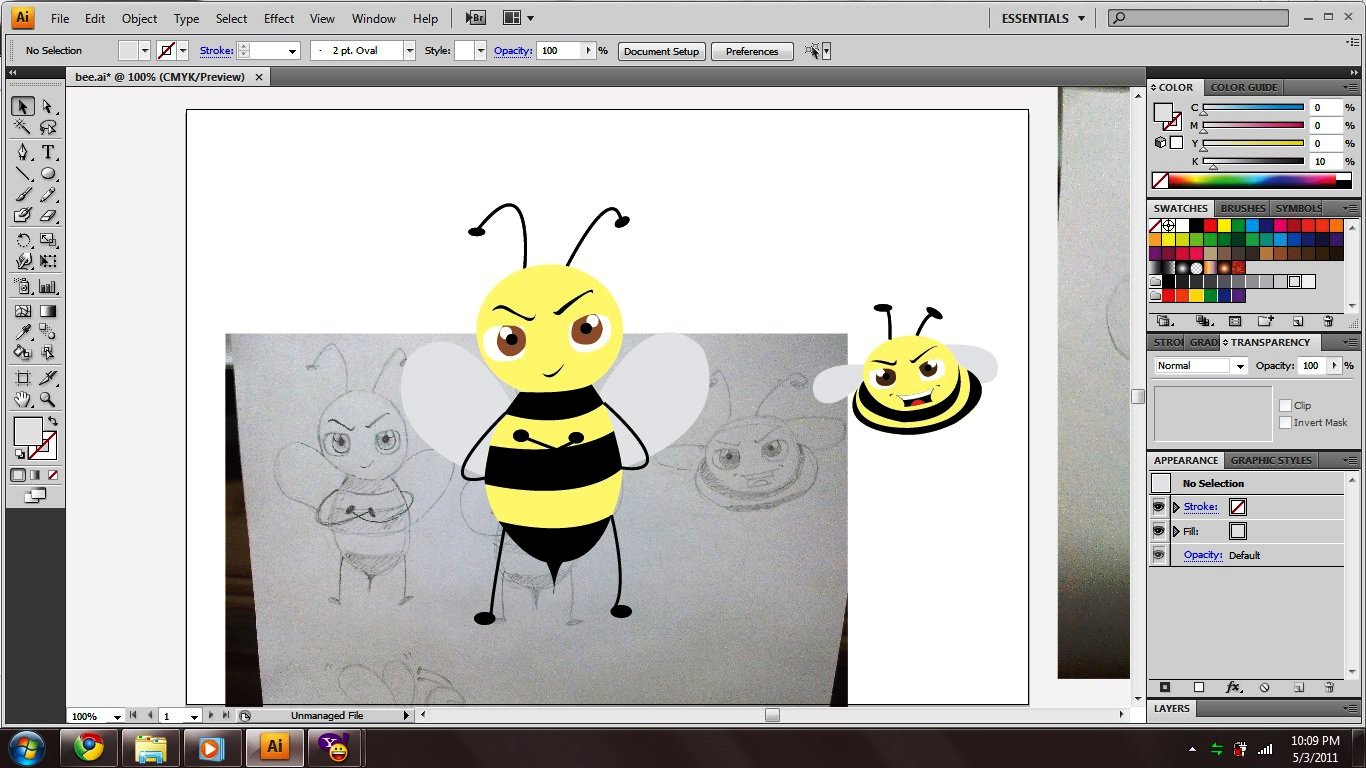Open the Normal blending mode dropdown

1201,366
